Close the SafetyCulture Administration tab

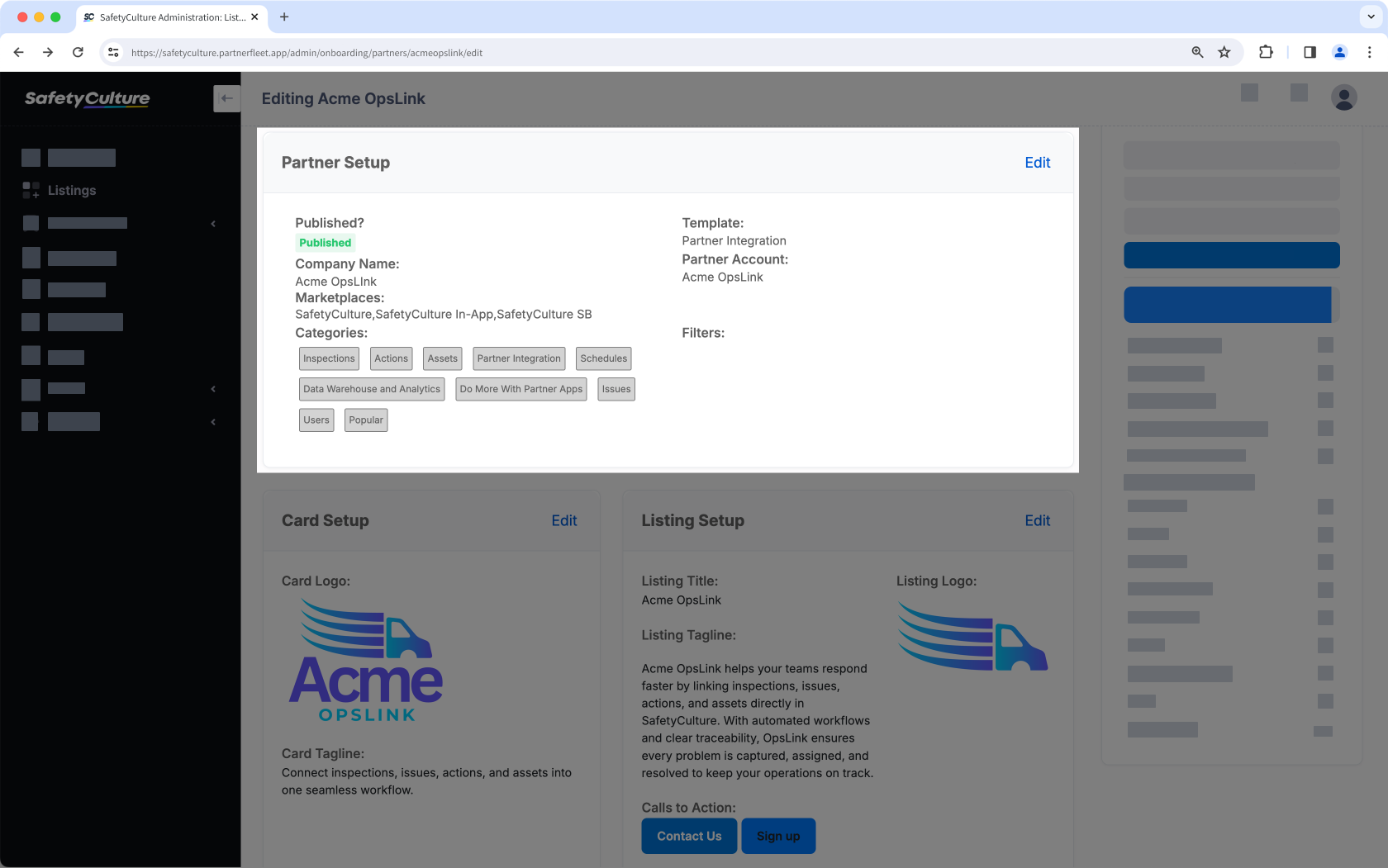(x=254, y=17)
